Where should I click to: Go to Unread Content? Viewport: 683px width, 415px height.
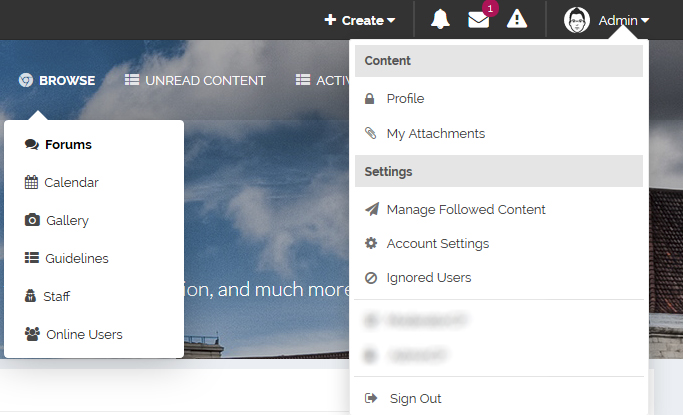pos(195,81)
